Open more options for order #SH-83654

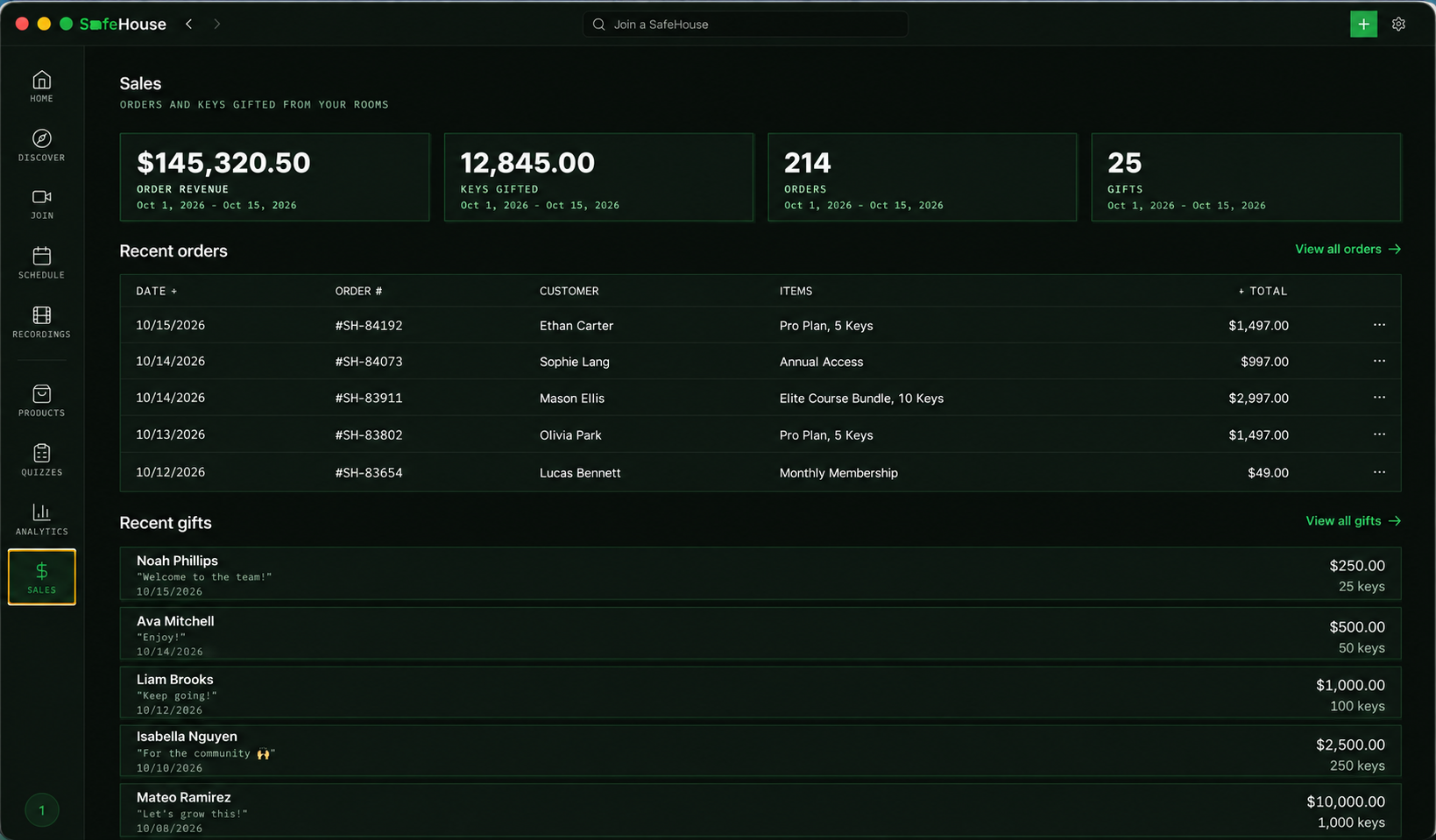pos(1379,472)
